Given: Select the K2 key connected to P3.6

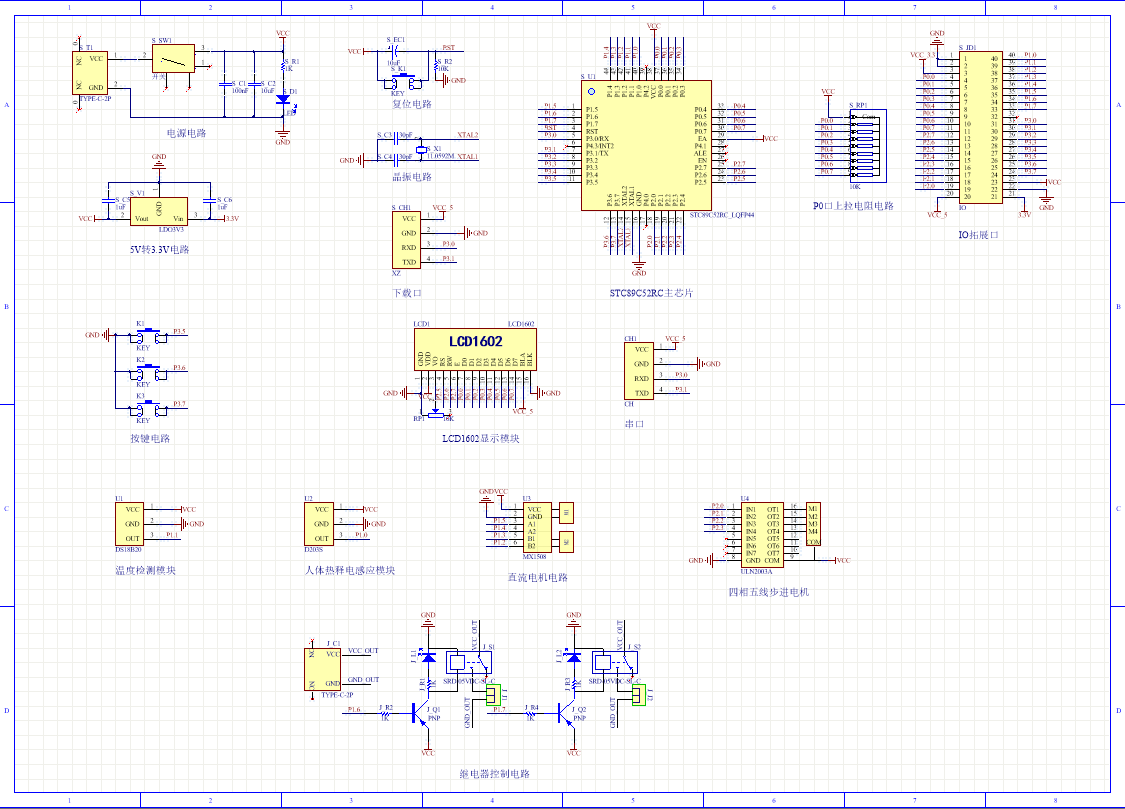Looking at the screenshot, I should pos(149,372).
